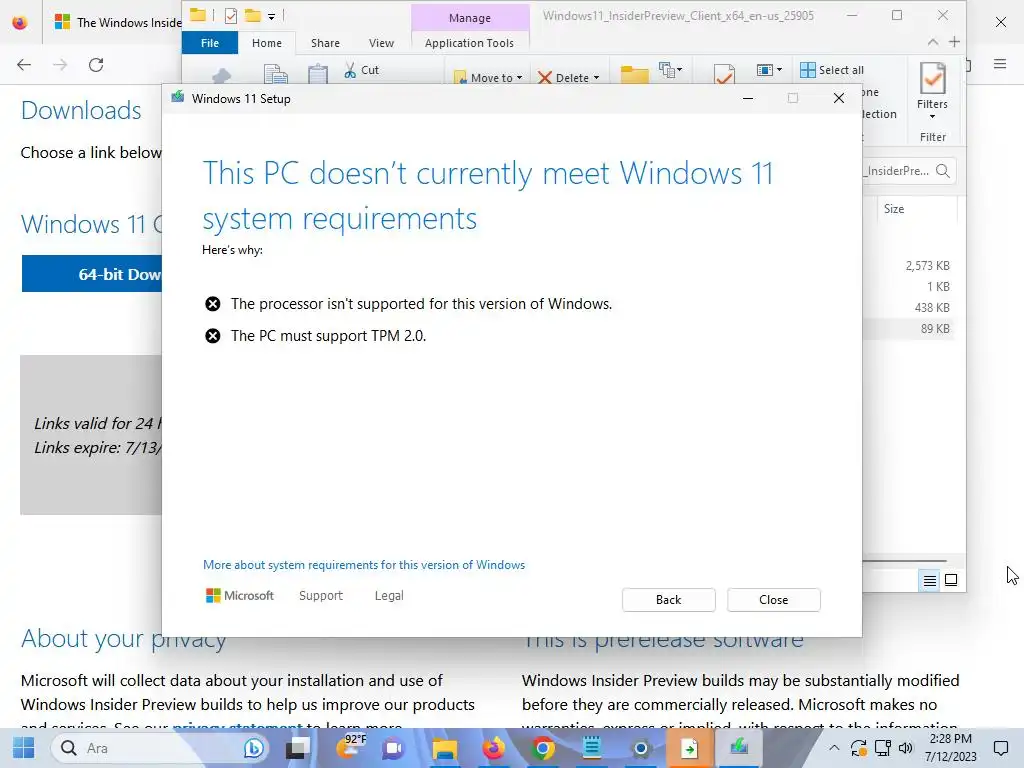Viewport: 1024px width, 768px height.
Task: Click the 64-bit Download button on webpage
Action: [x=92, y=274]
